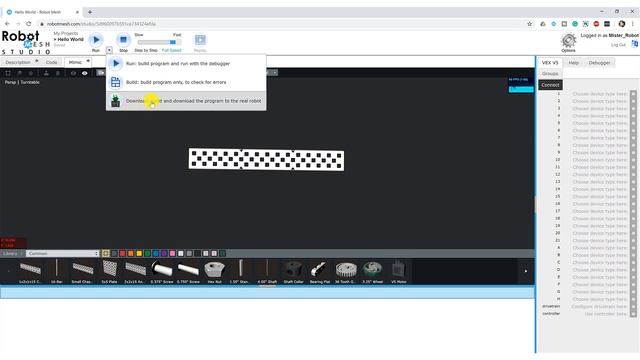Select the red color swatch

click(x=122, y=253)
